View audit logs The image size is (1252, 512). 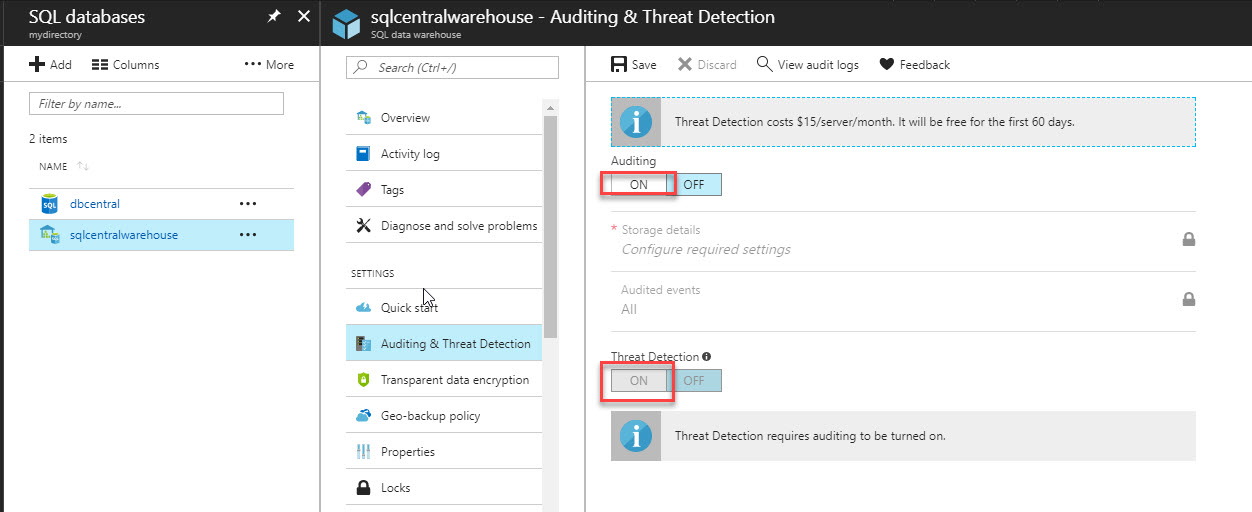(808, 64)
